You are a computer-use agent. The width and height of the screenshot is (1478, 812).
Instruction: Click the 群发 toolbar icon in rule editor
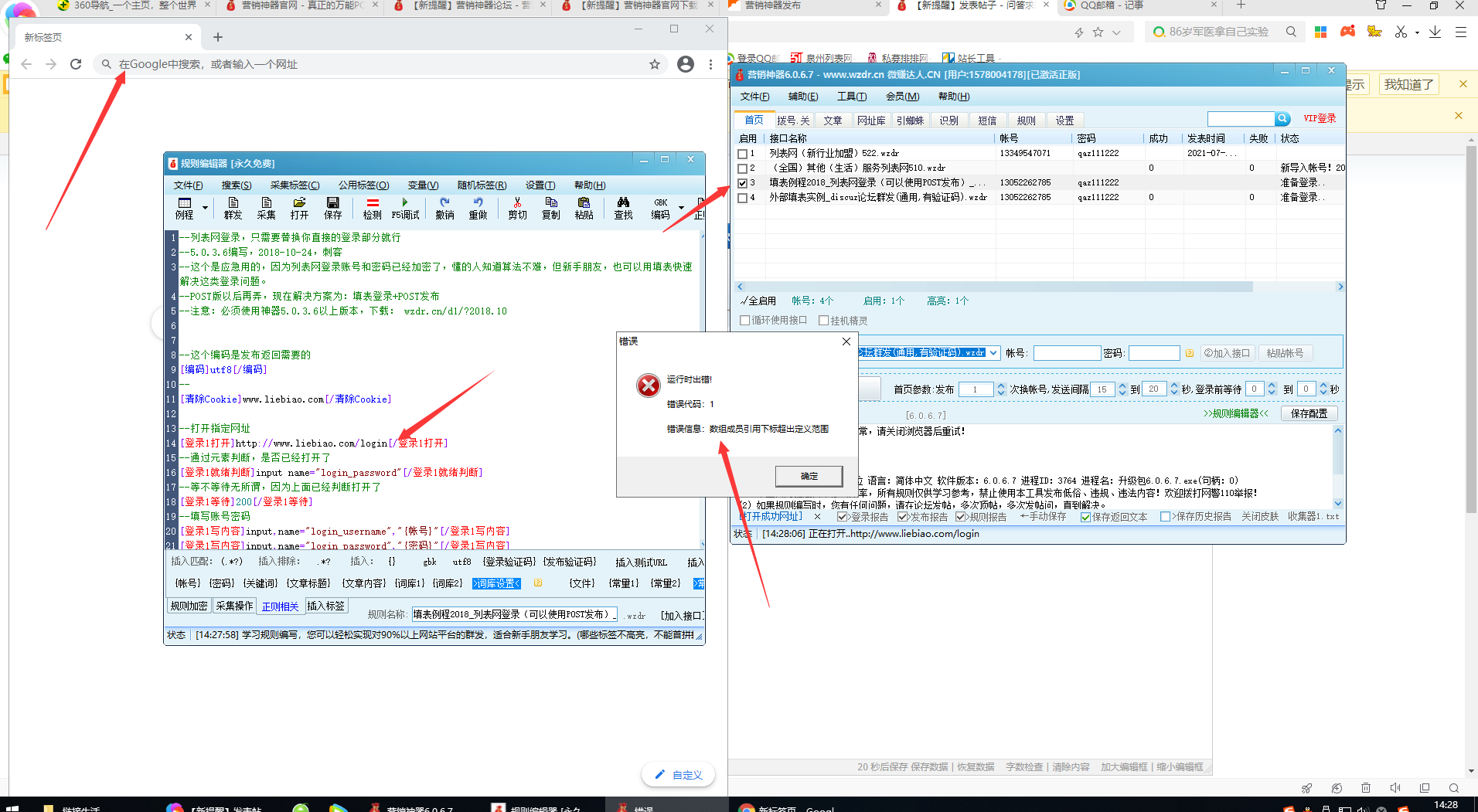tap(233, 208)
